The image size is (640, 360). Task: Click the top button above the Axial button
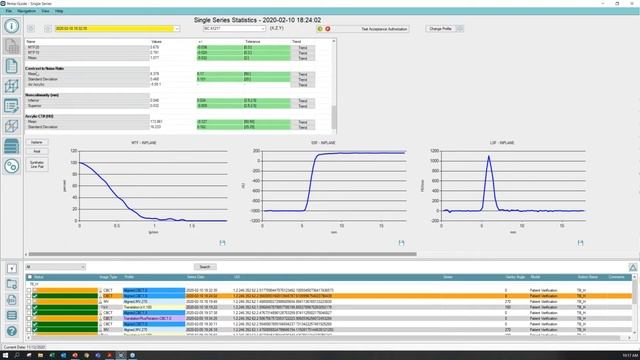point(37,142)
